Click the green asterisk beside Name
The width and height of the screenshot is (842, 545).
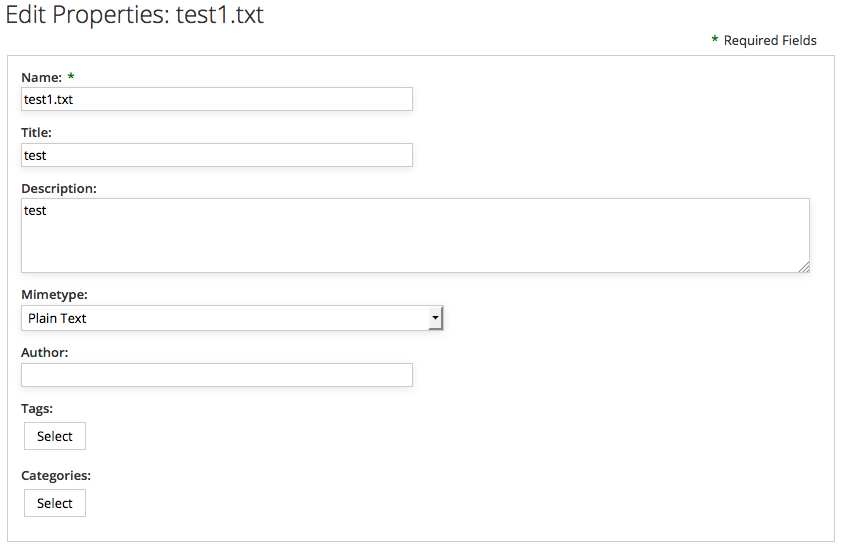(71, 76)
